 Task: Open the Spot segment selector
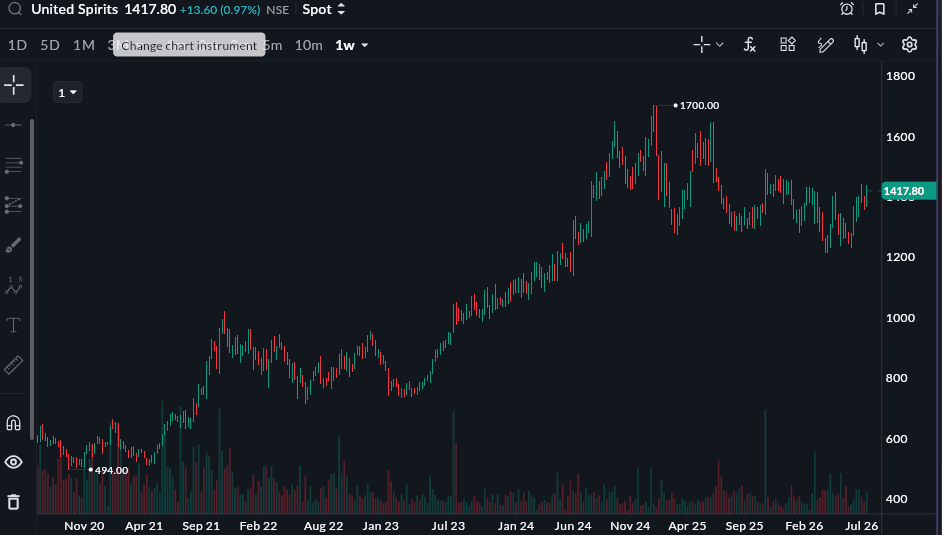(x=324, y=10)
